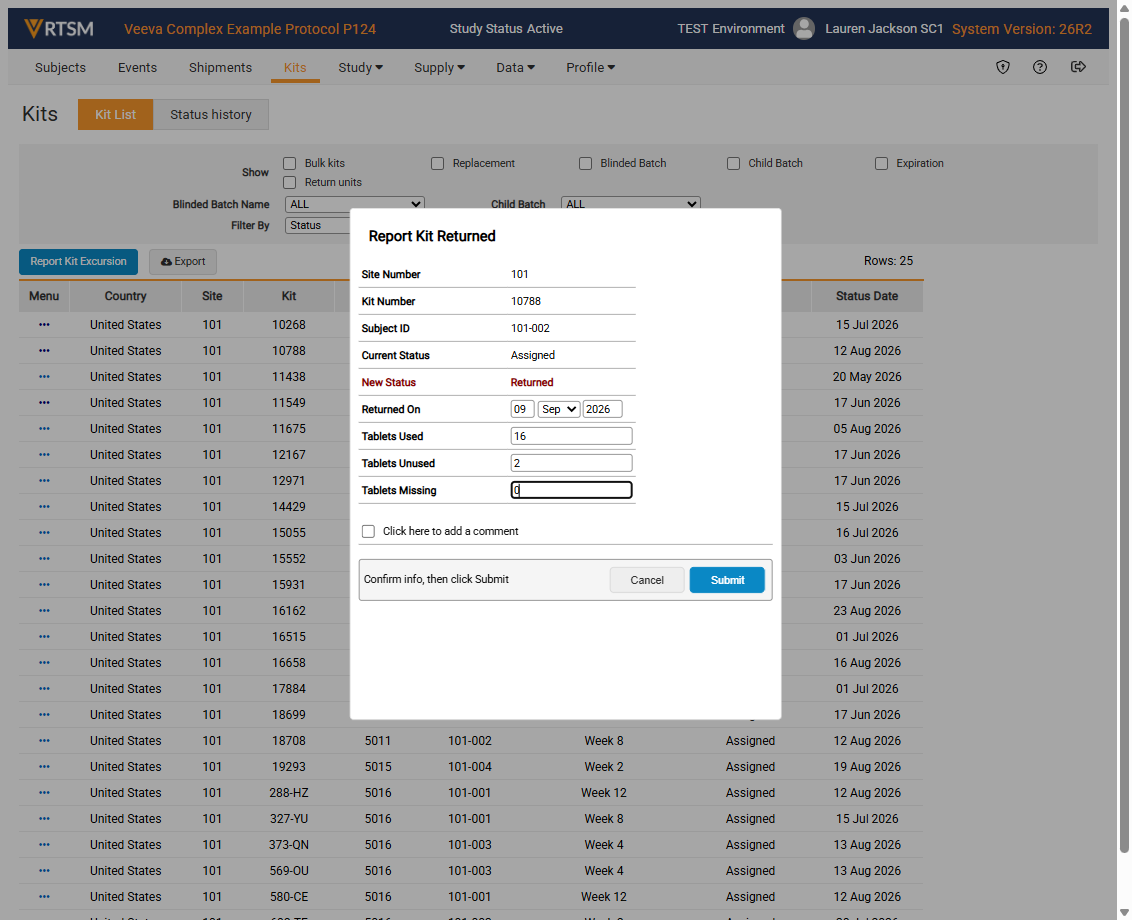Screen dimensions: 1132x920
Task: Open row menu dots for kit 19293
Action: (44, 767)
